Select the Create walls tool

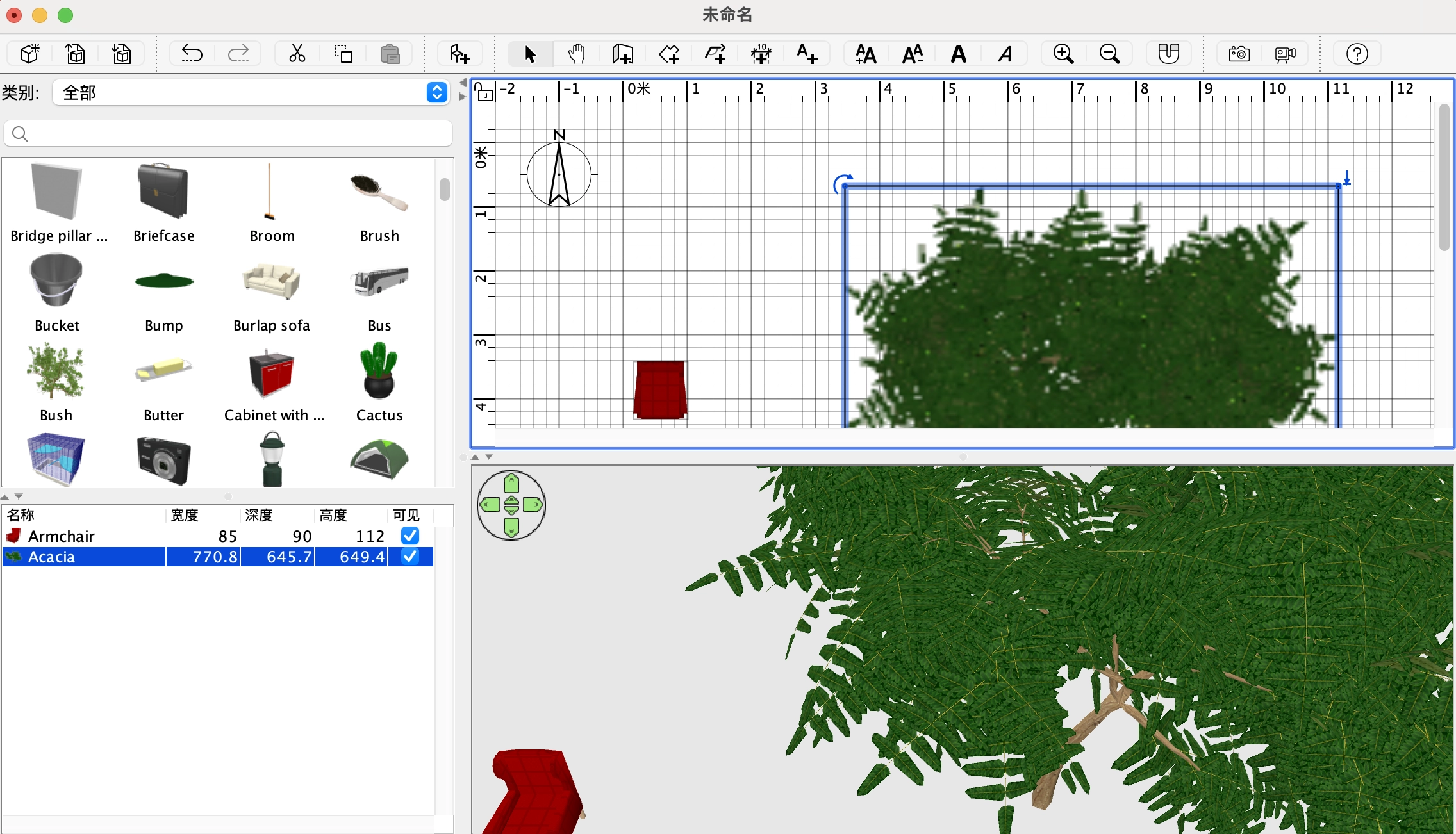(x=622, y=54)
